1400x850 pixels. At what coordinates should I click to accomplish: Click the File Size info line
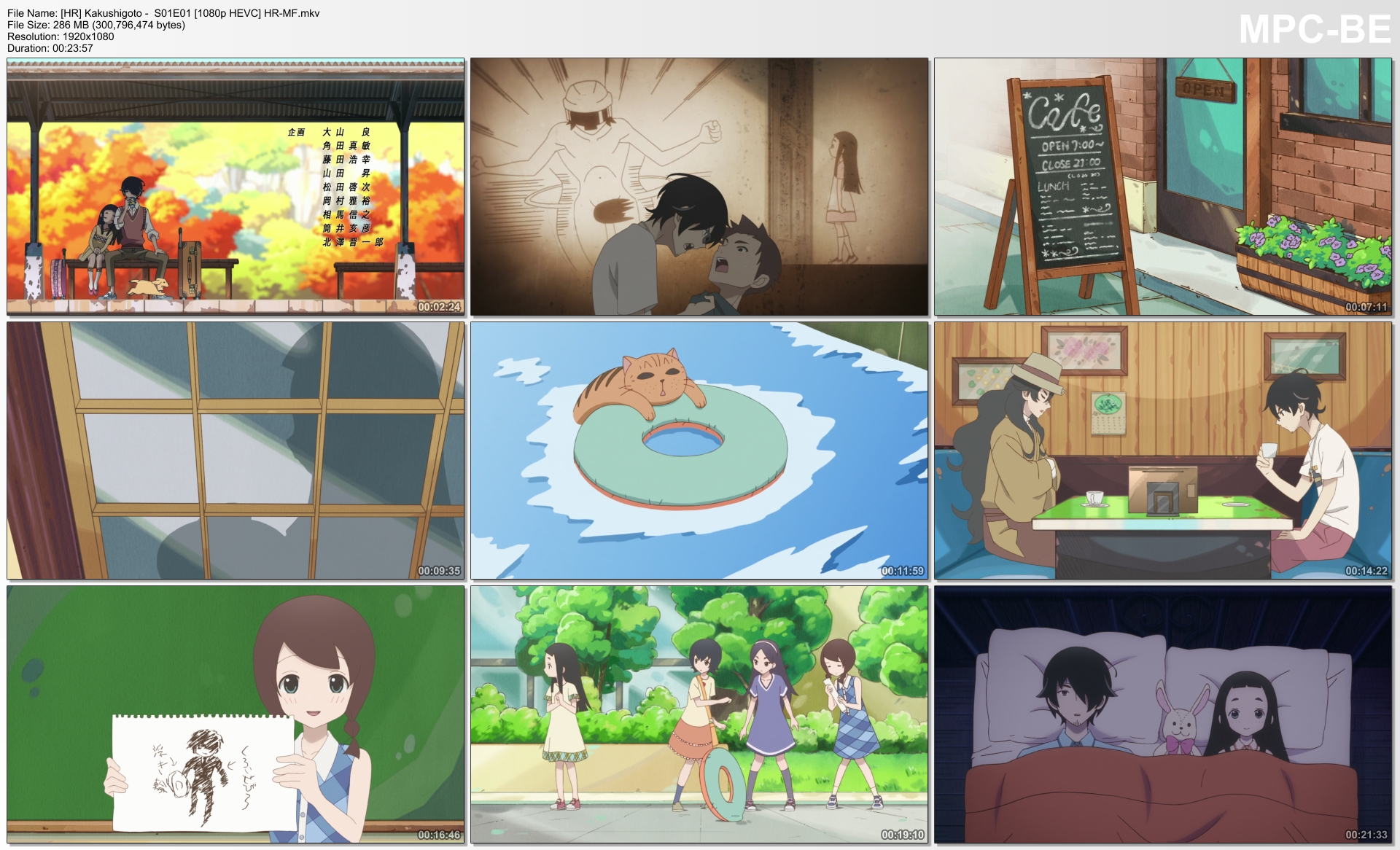pos(96,25)
